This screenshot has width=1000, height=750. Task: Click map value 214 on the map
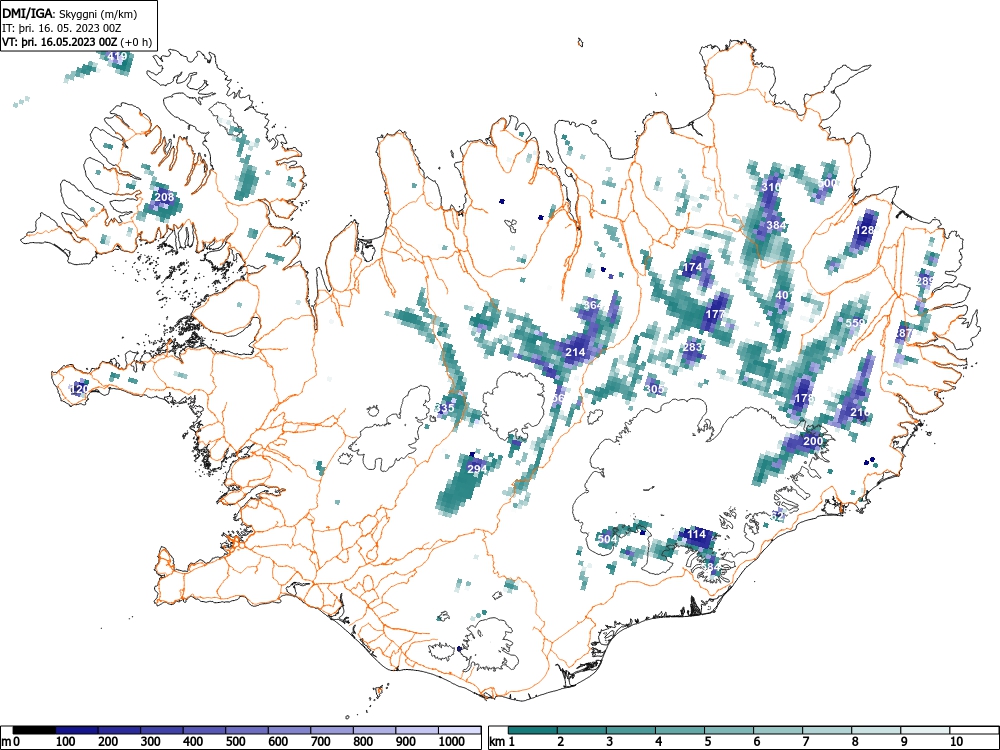click(x=575, y=352)
